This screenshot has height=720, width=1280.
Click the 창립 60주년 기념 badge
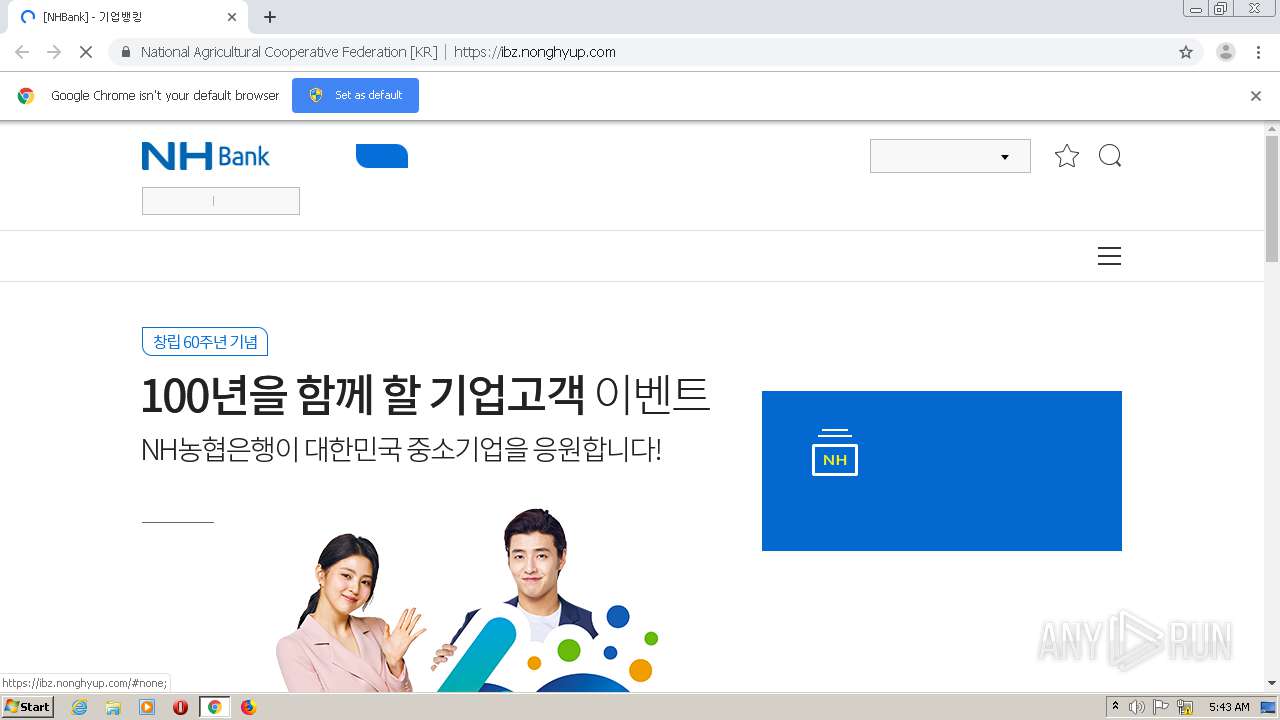(205, 342)
